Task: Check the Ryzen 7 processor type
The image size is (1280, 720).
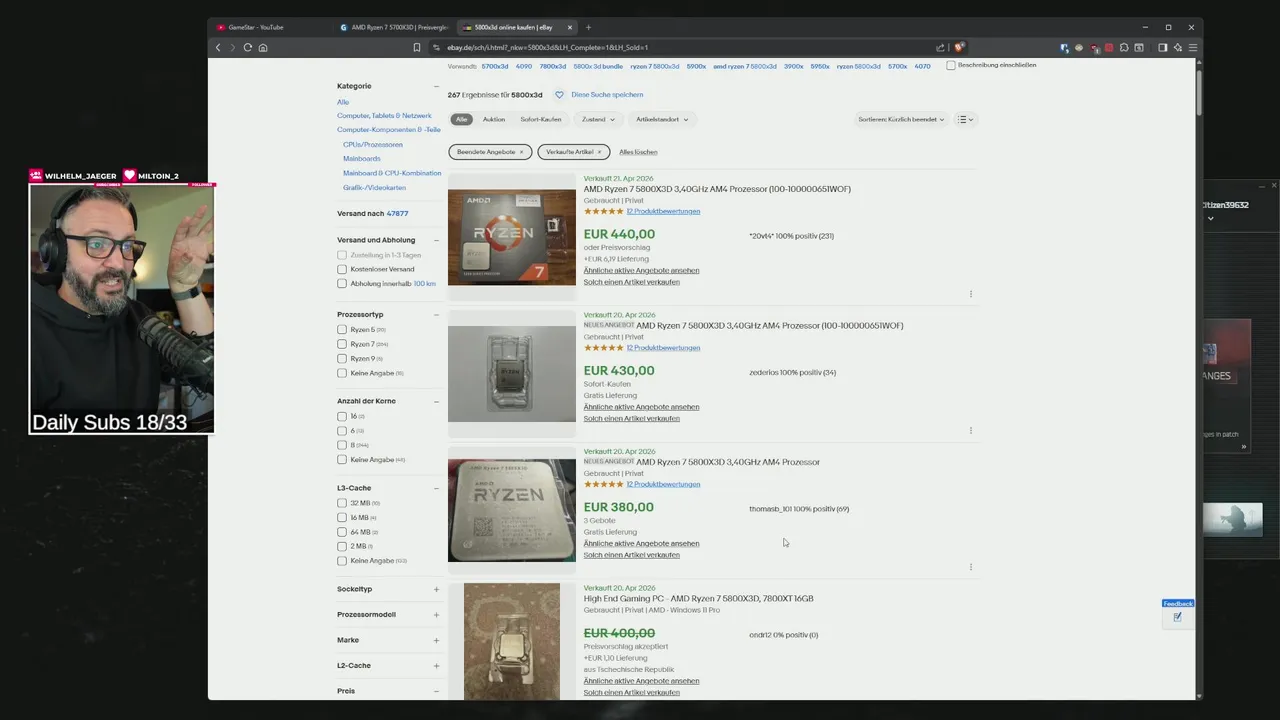Action: coord(342,344)
